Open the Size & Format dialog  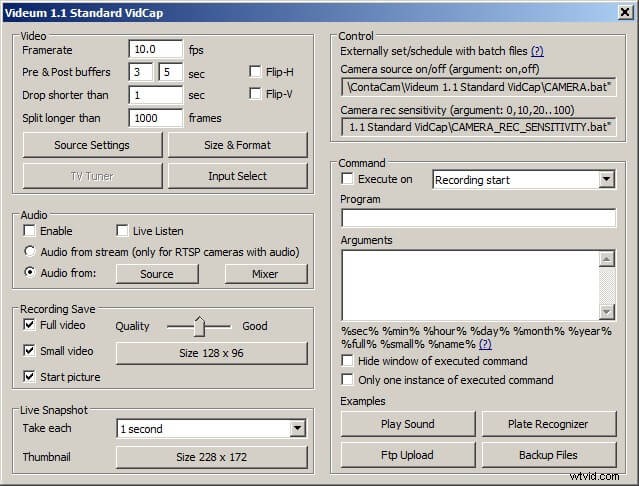click(238, 145)
